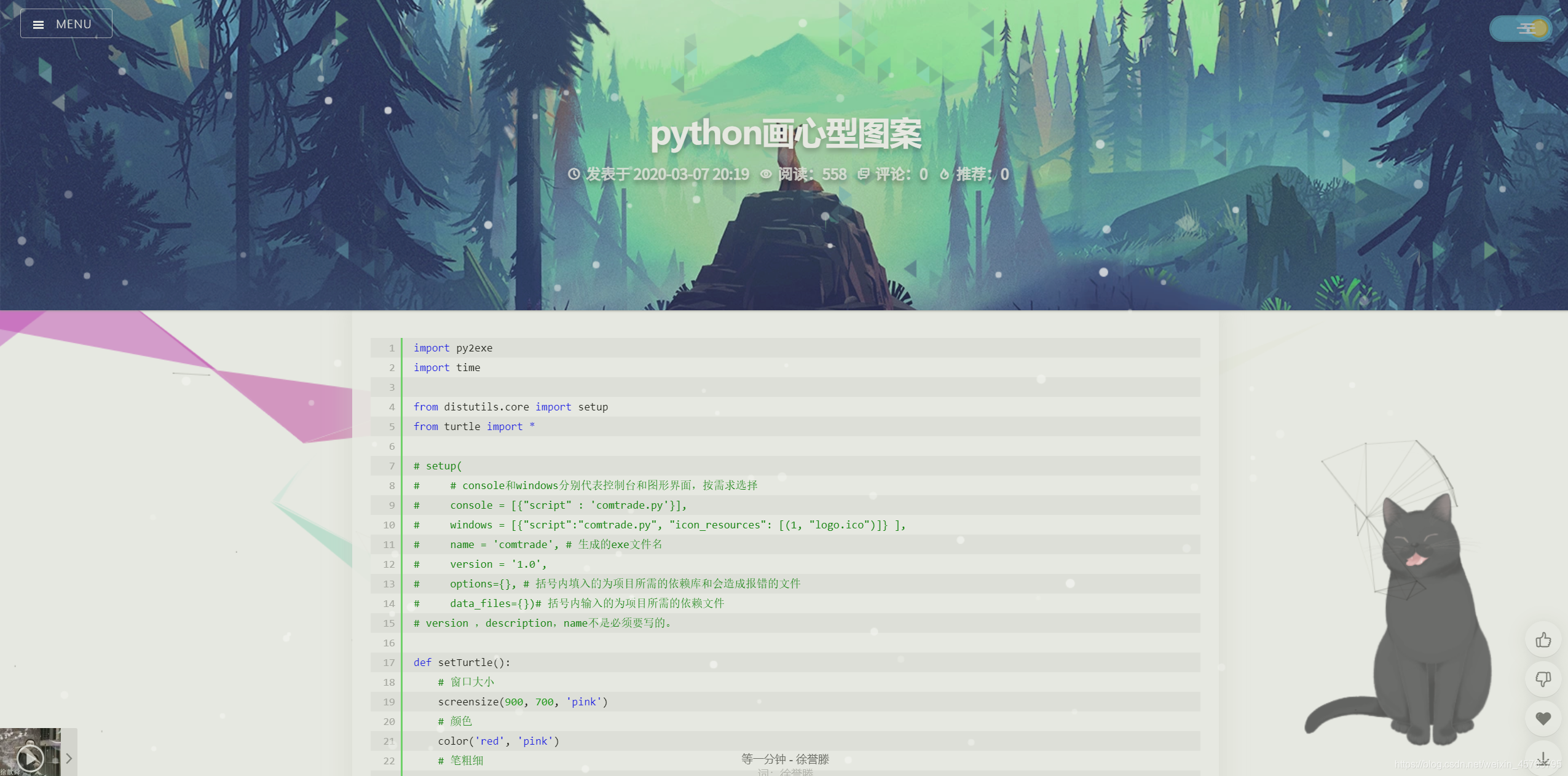
Task: Click the eye icon beside read count
Action: tap(766, 174)
